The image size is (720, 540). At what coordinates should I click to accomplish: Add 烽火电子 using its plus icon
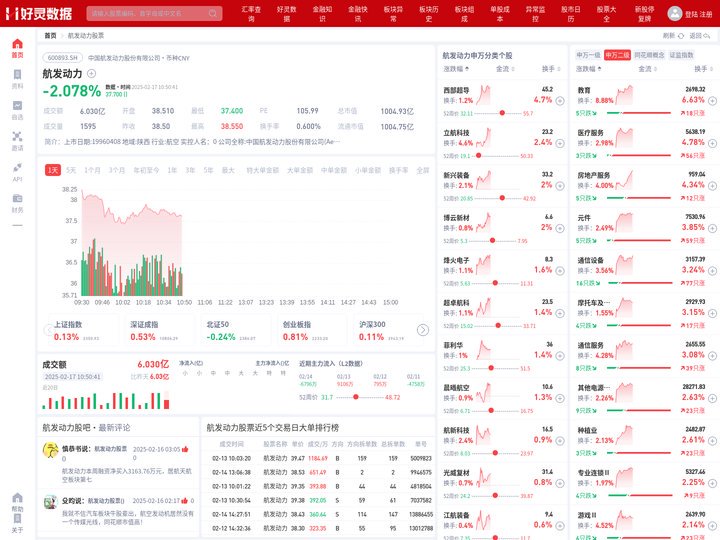(x=560, y=271)
